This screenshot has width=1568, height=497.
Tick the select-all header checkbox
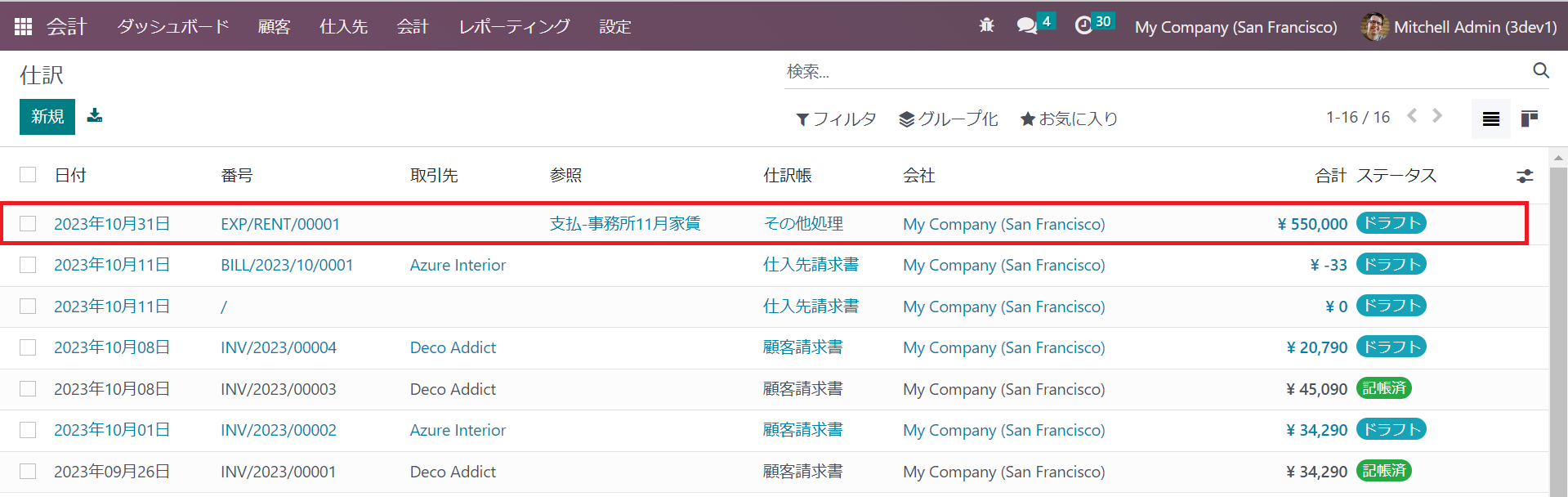(29, 175)
